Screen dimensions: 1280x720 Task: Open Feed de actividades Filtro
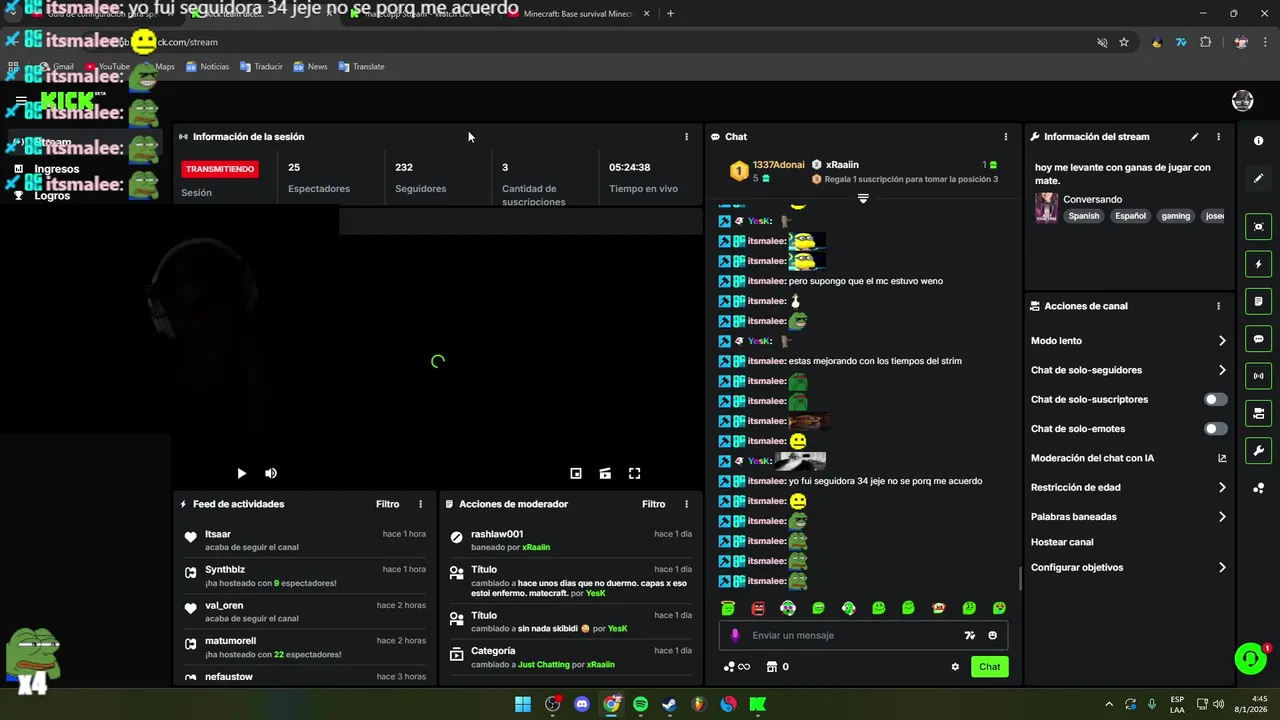tap(387, 504)
